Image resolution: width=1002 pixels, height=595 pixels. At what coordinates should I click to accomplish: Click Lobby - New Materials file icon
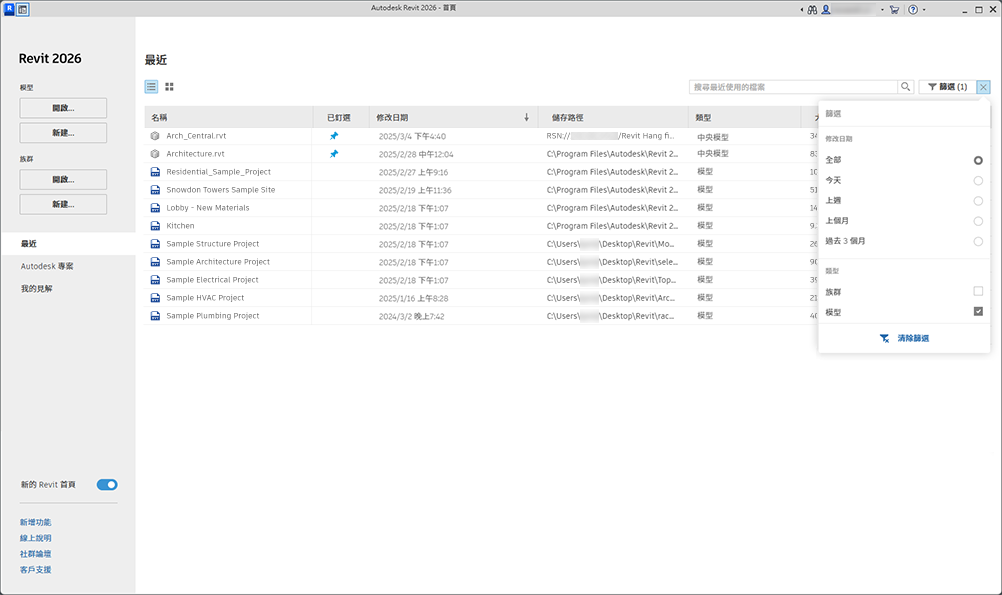coord(155,208)
